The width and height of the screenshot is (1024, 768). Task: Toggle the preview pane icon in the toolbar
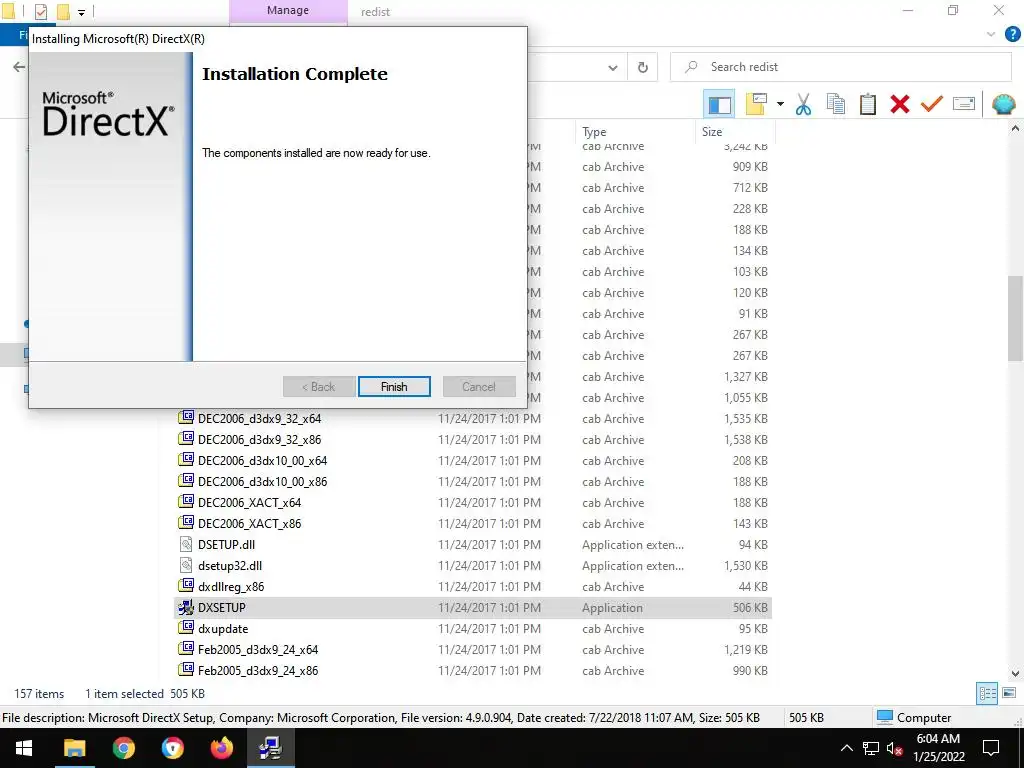pyautogui.click(x=720, y=104)
